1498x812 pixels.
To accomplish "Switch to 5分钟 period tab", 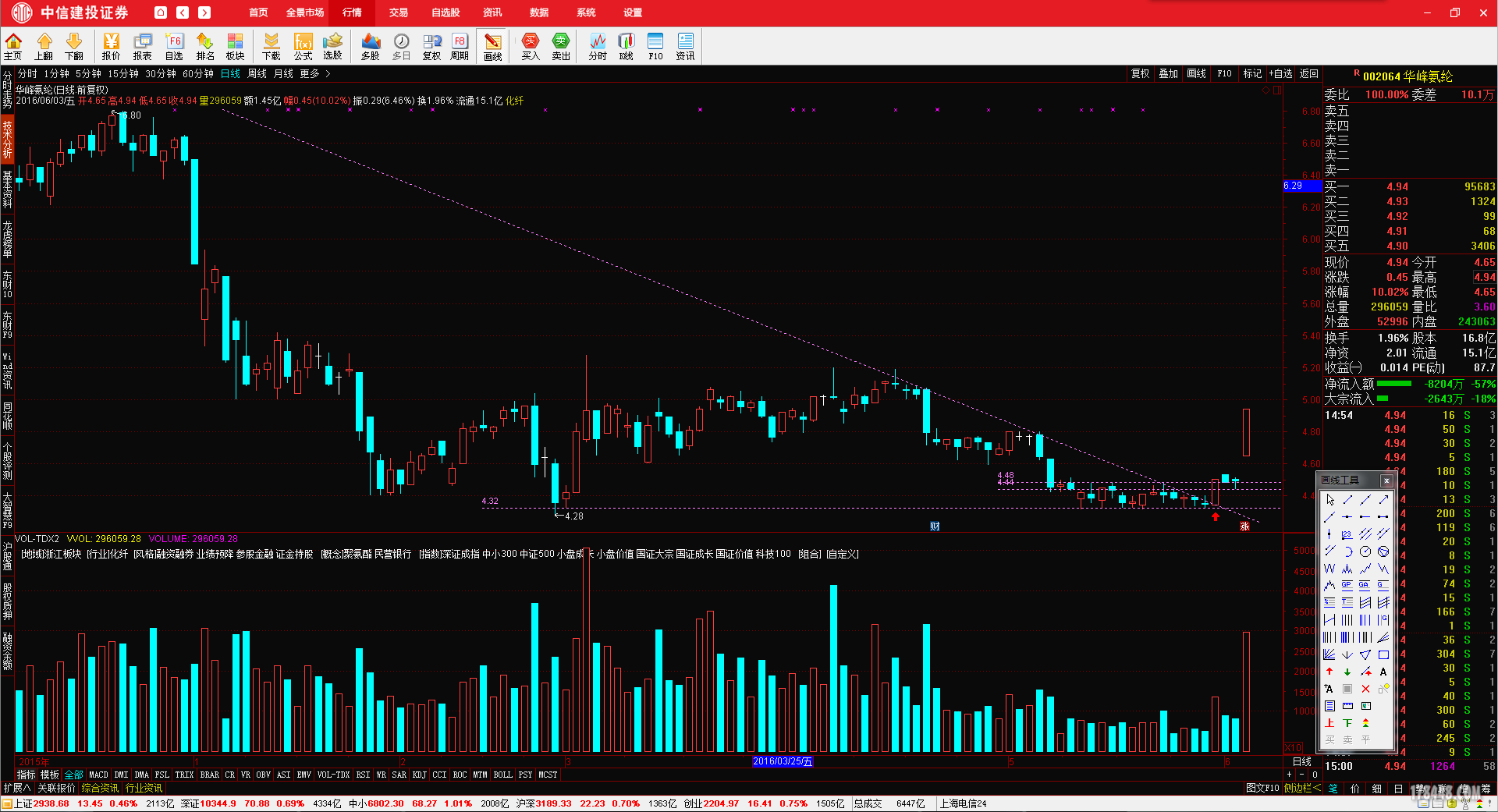I will click(88, 73).
